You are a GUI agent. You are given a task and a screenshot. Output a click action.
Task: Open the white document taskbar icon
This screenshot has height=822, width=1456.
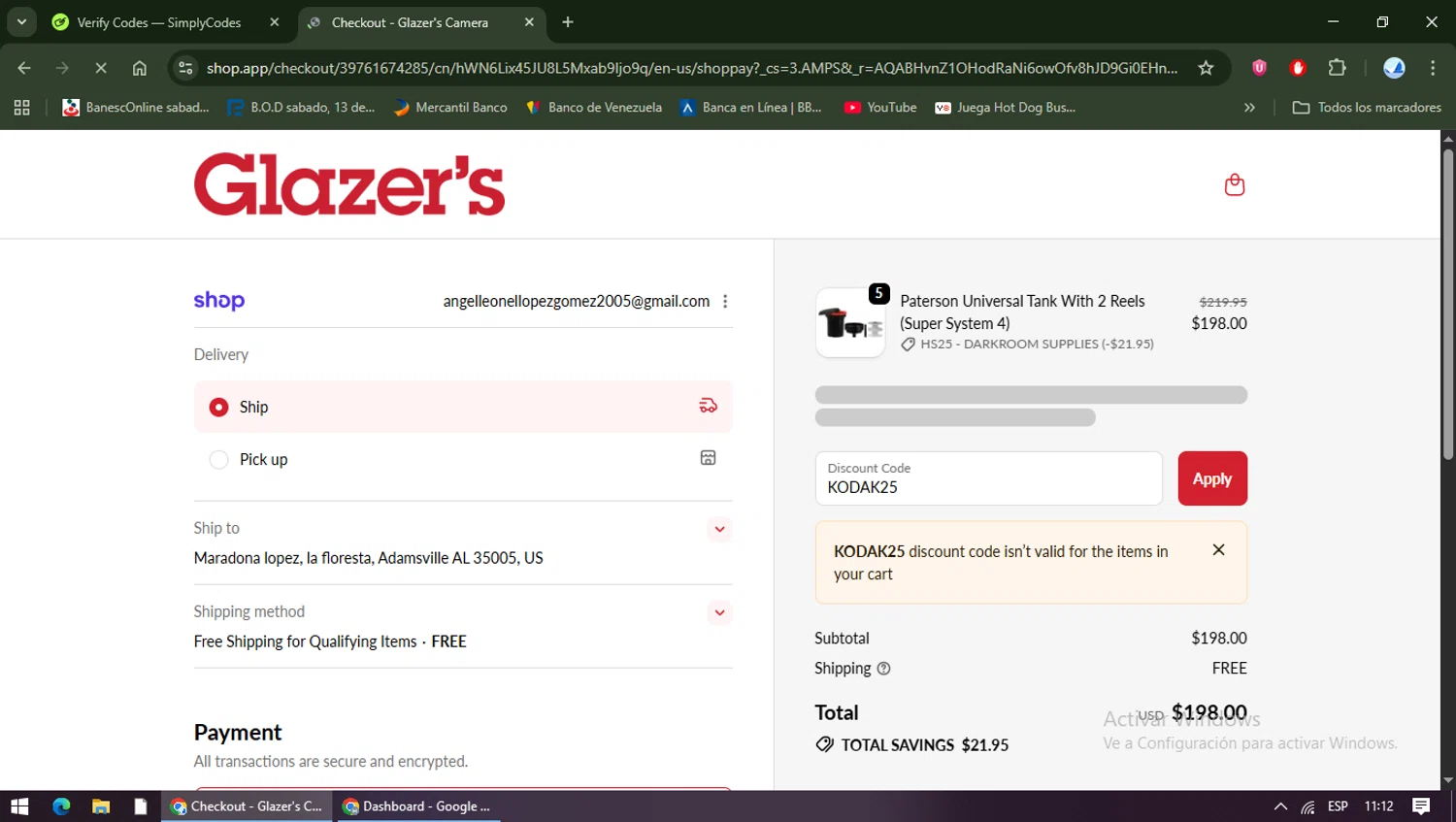click(141, 806)
